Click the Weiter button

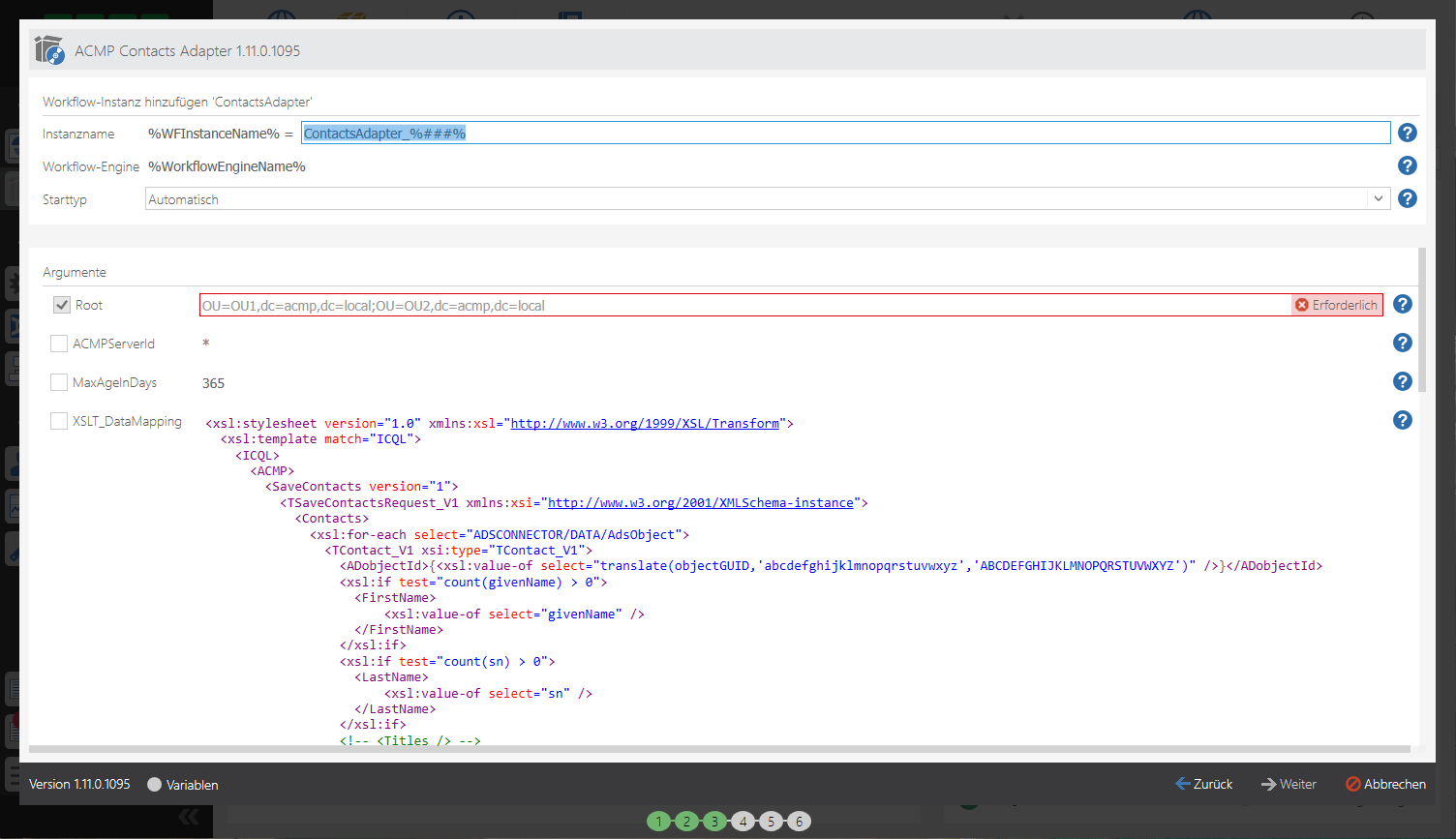pos(1289,784)
